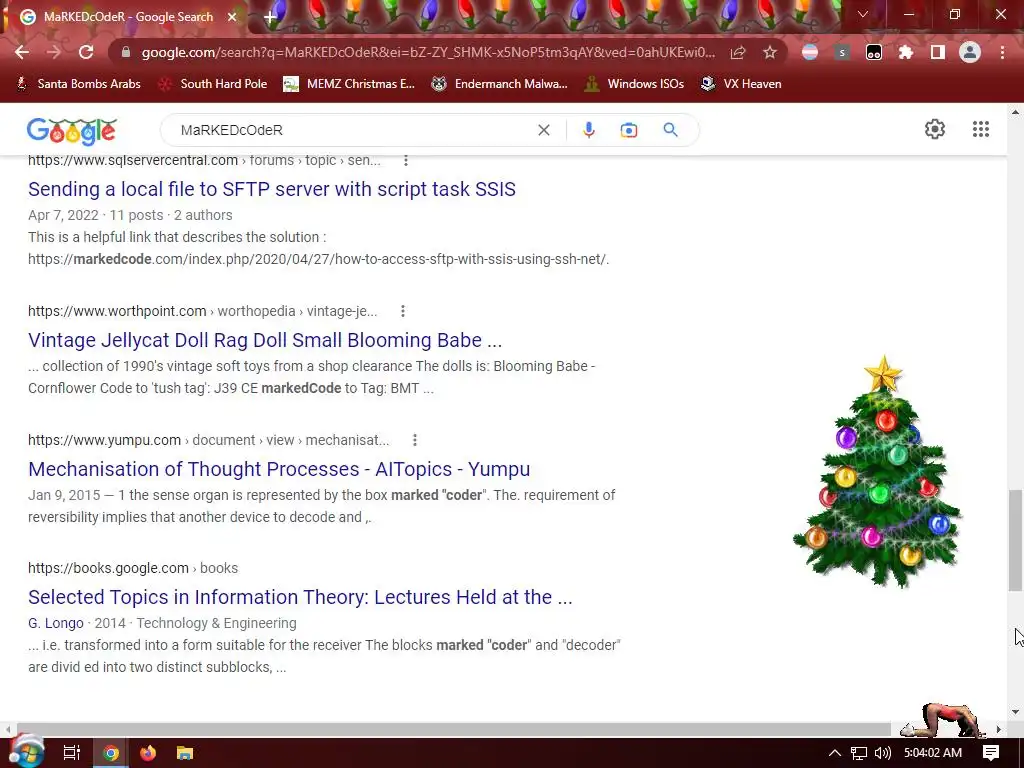The image size is (1024, 768).
Task: Open the VX Heaven bookmark
Action: pyautogui.click(x=741, y=84)
